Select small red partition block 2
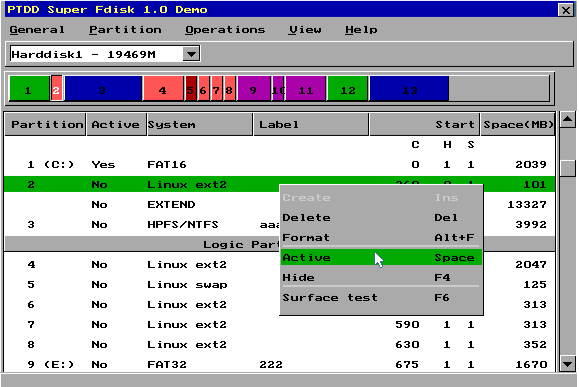This screenshot has height=387, width=579. (56, 88)
